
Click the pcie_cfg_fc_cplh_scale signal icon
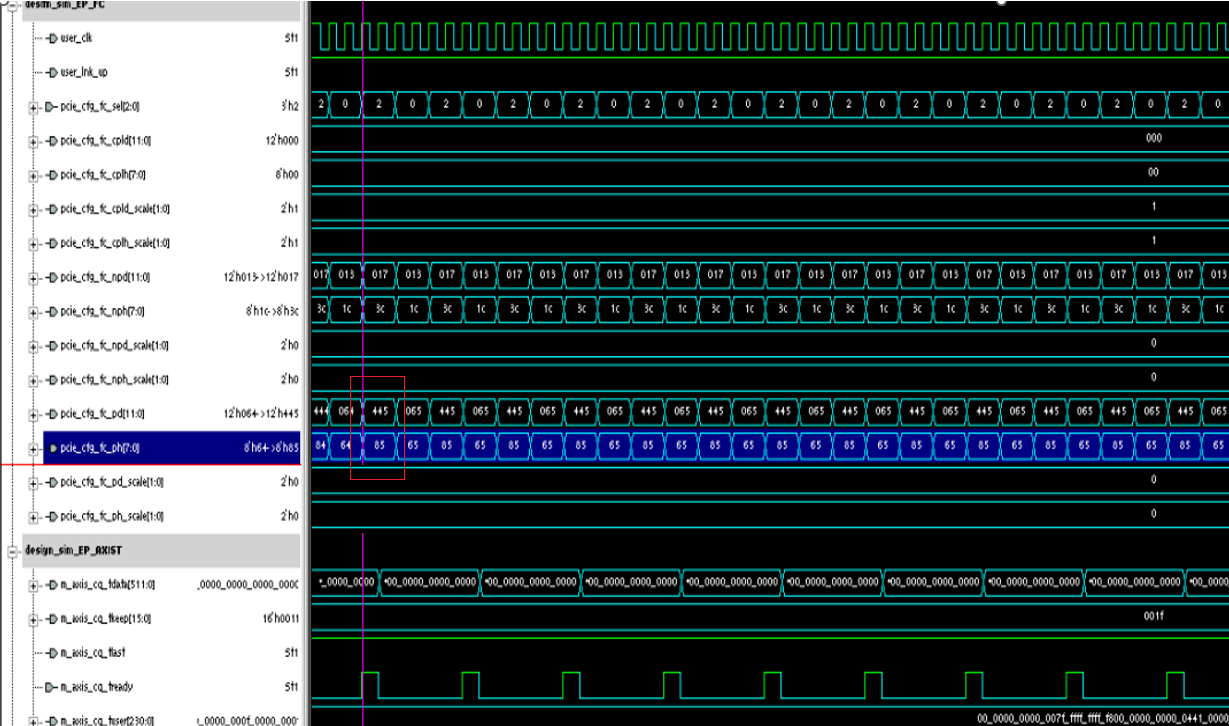pyautogui.click(x=52, y=243)
